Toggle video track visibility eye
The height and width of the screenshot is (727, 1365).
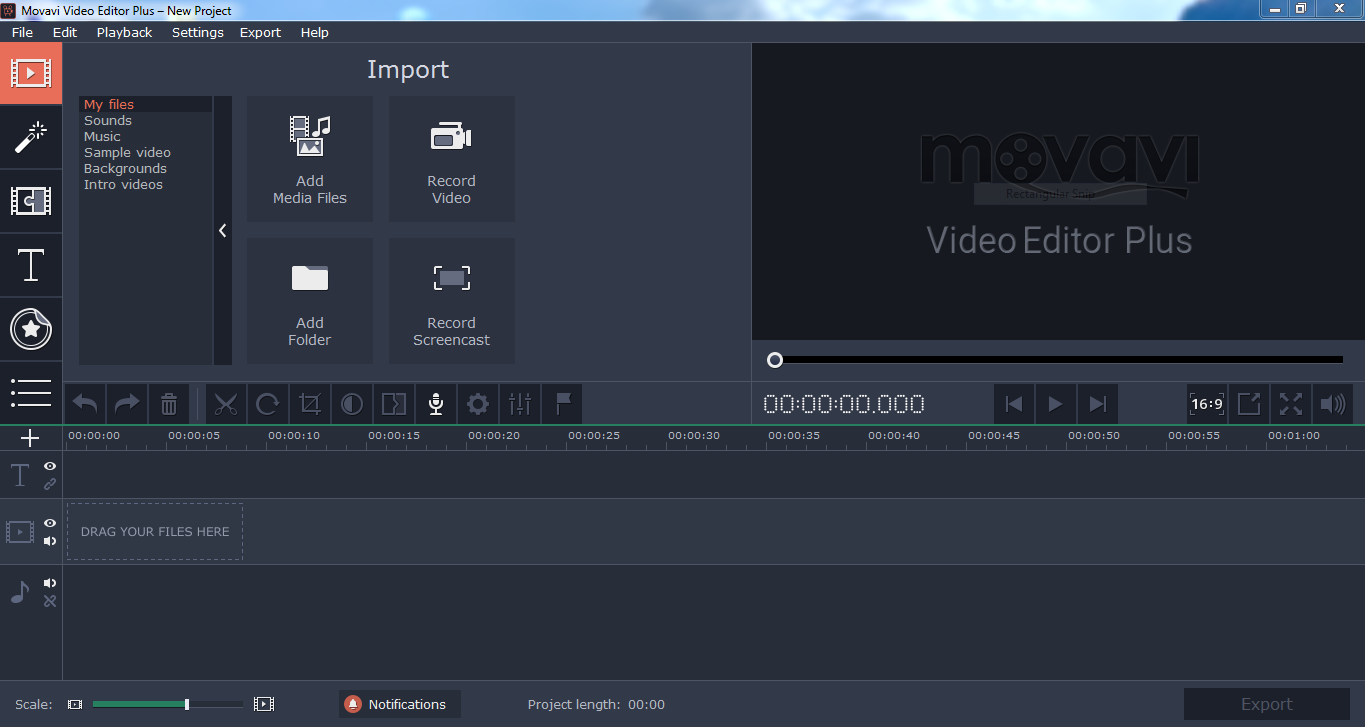pos(50,523)
